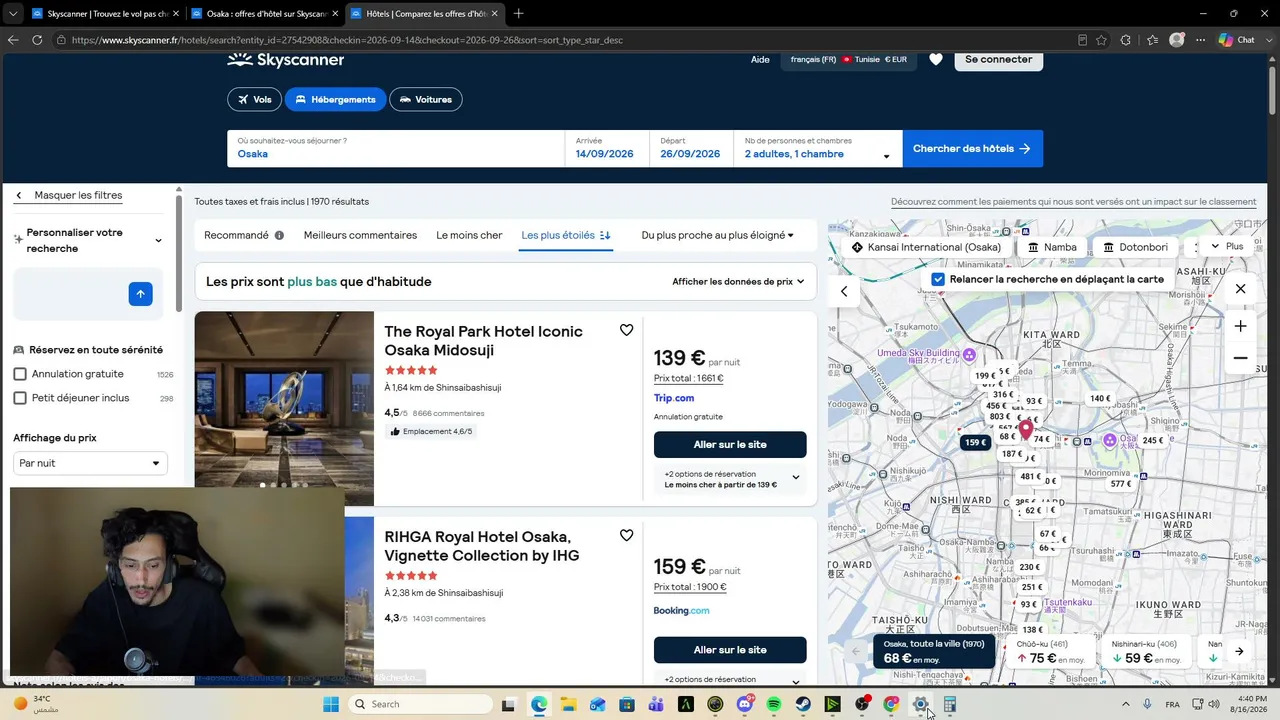
Task: Click Aller sur le site for Royal Park Hotel
Action: 730,444
